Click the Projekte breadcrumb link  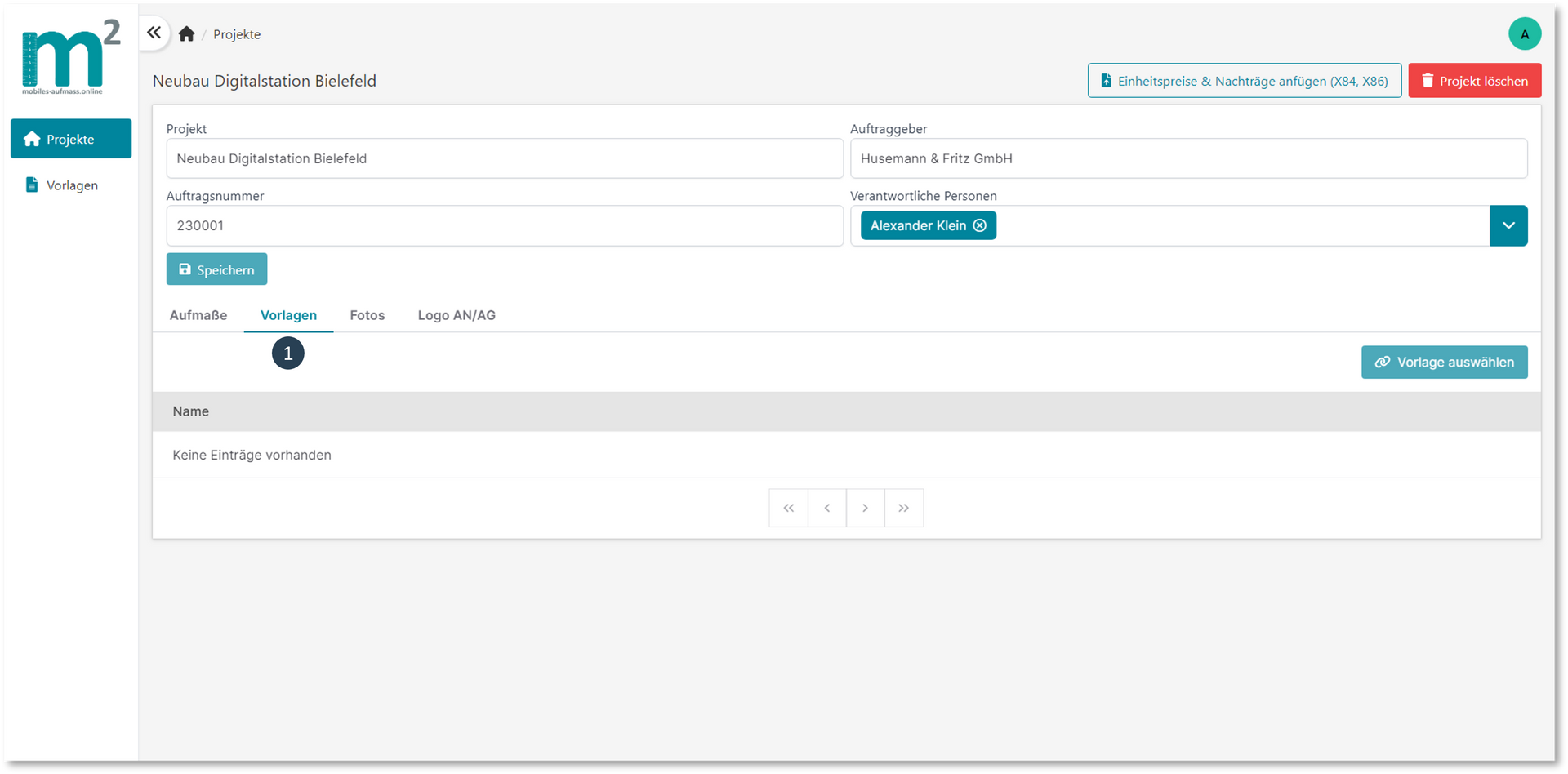tap(237, 34)
